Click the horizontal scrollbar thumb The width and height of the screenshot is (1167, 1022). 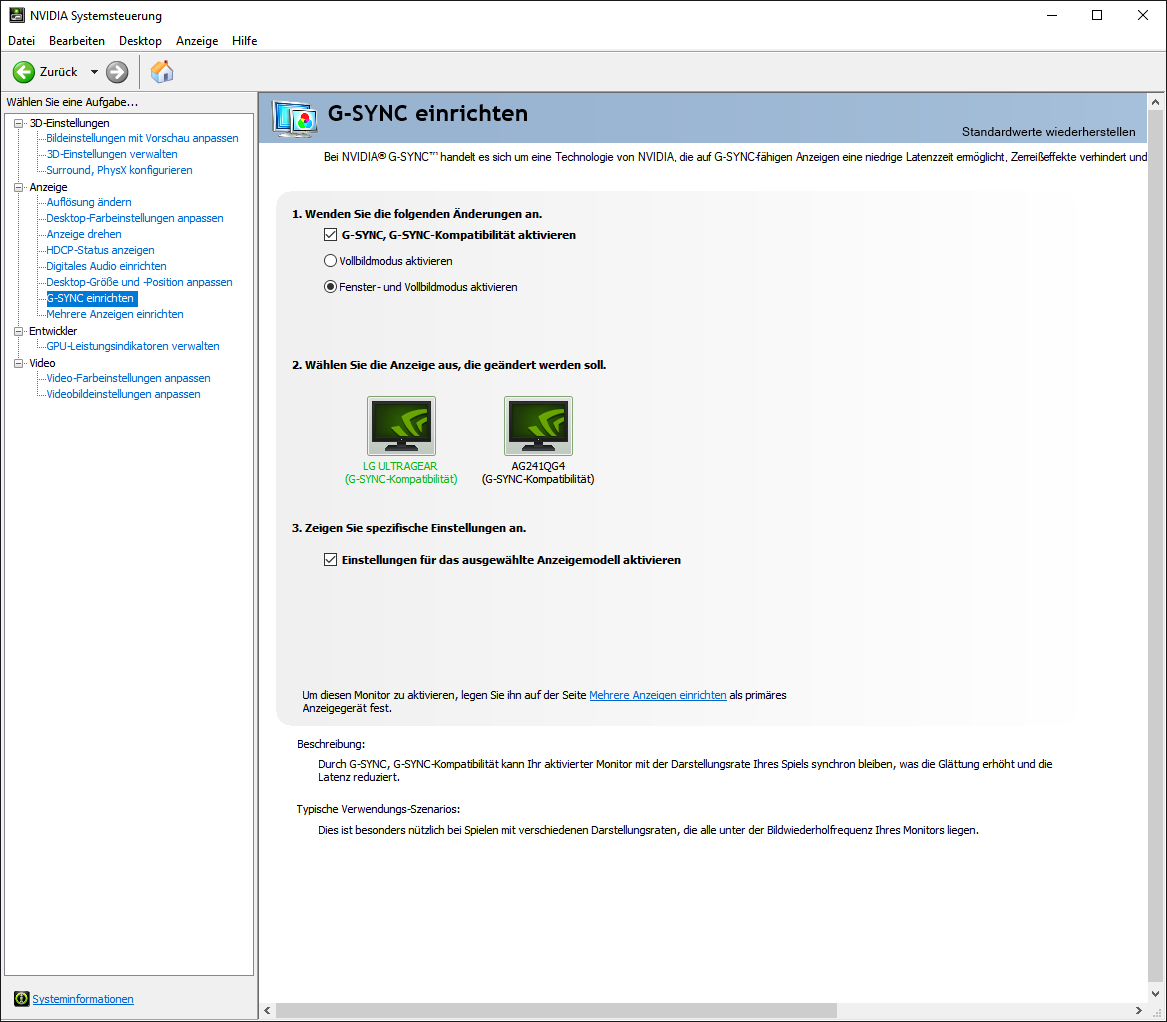pos(556,1010)
